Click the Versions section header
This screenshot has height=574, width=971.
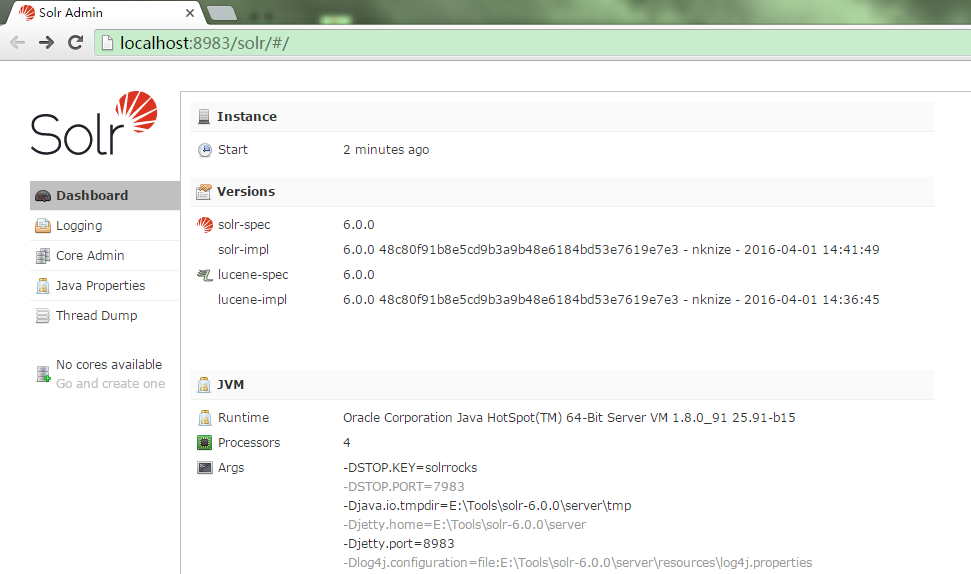coord(562,192)
